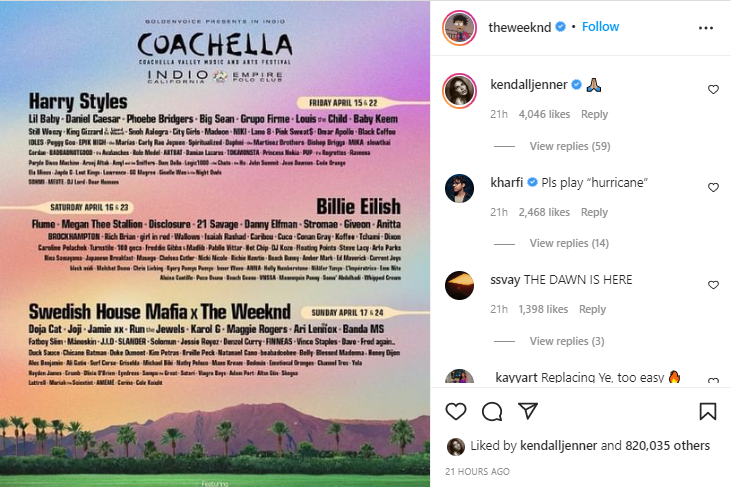Screen dimensions: 731x487
Task: View 4,046 likes on kendalljenner's comment
Action: [544, 115]
